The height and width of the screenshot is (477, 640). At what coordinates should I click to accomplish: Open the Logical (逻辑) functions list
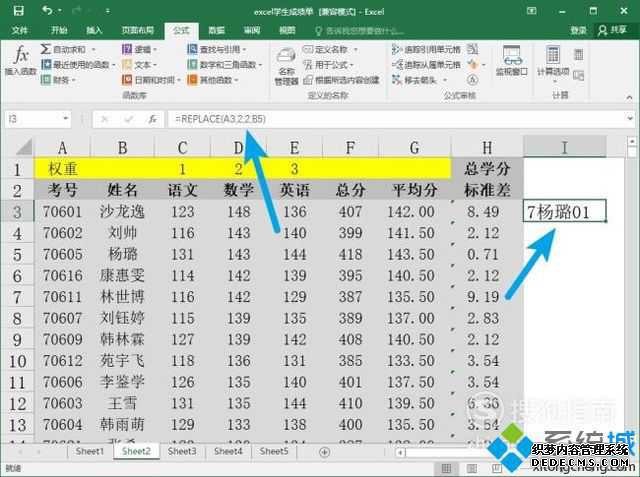pos(139,49)
